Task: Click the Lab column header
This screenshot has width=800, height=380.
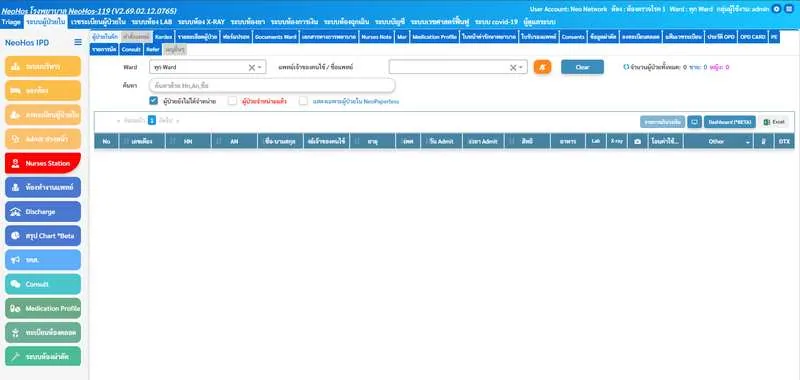Action: (595, 141)
